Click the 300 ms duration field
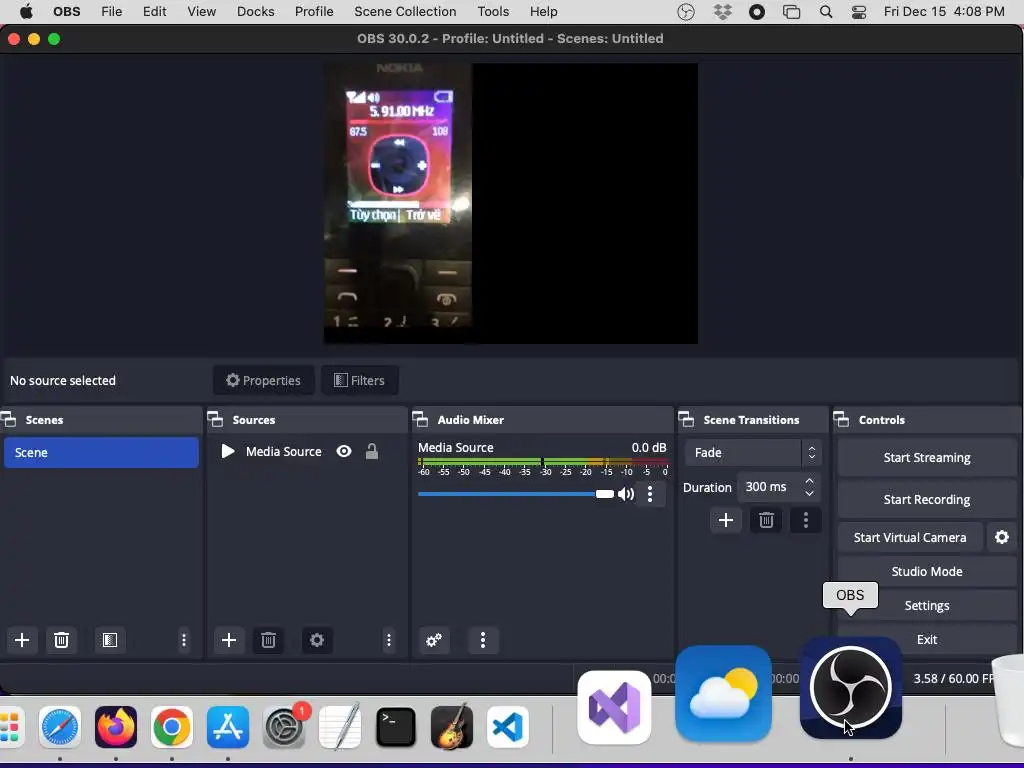Image resolution: width=1024 pixels, height=768 pixels. [771, 487]
